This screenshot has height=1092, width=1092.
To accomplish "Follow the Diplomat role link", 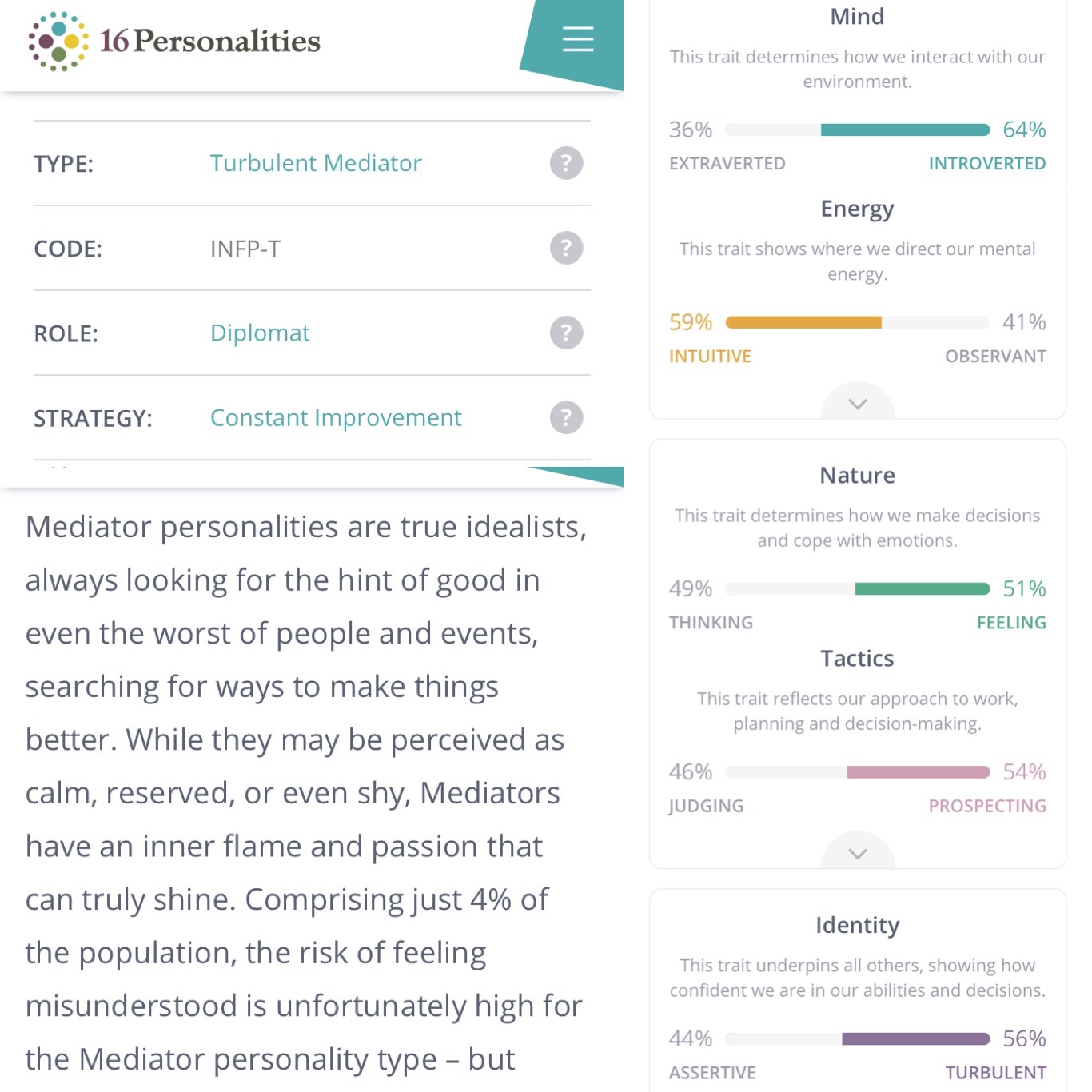I will coord(259,333).
